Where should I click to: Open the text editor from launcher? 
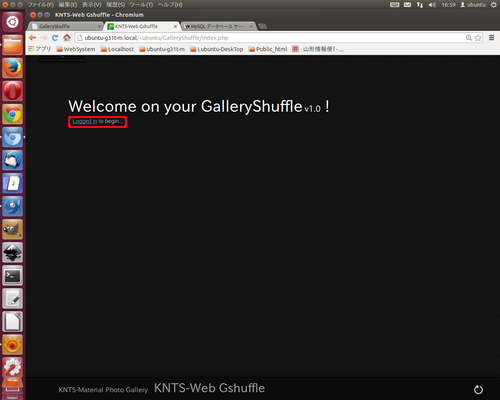(x=13, y=299)
